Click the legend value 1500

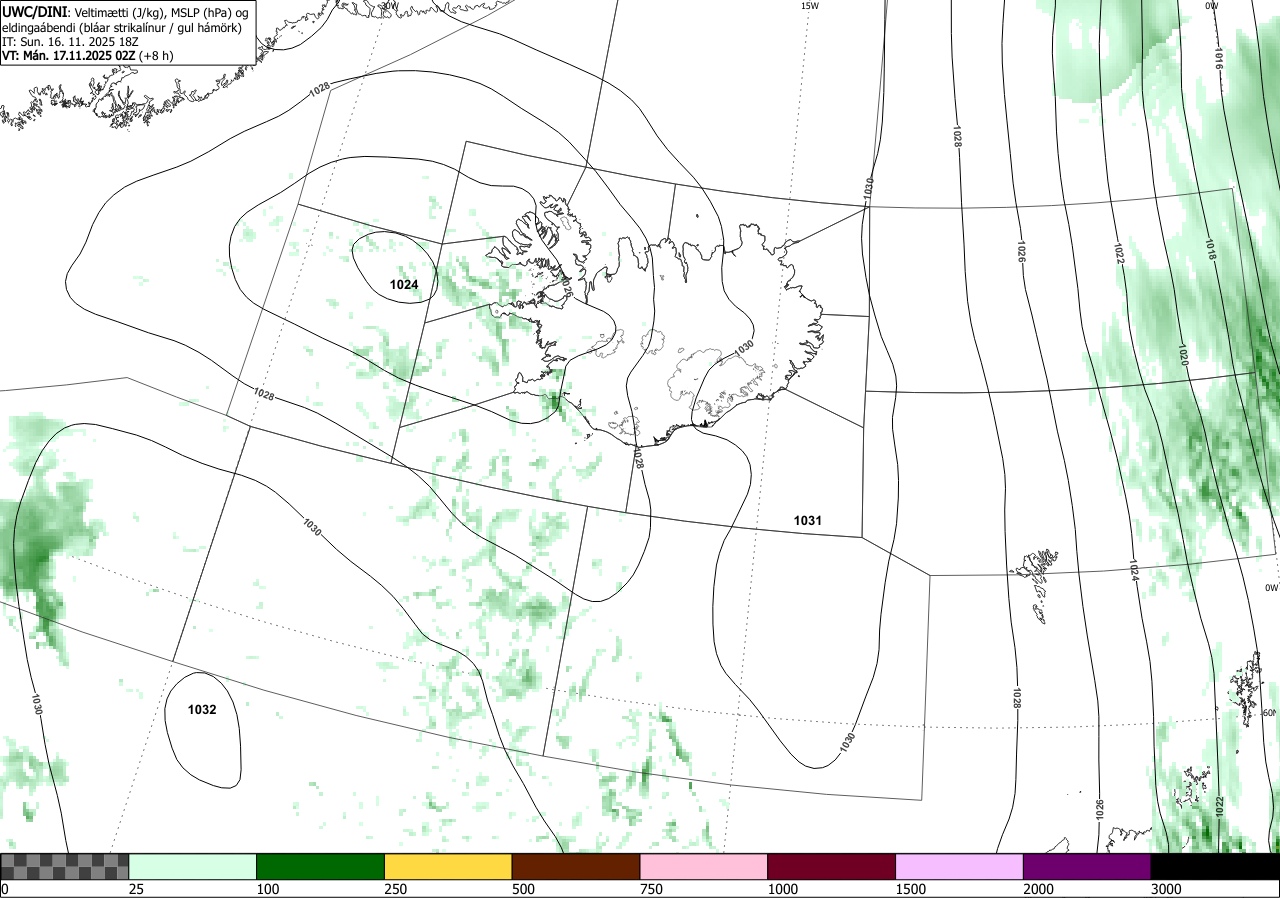910,889
